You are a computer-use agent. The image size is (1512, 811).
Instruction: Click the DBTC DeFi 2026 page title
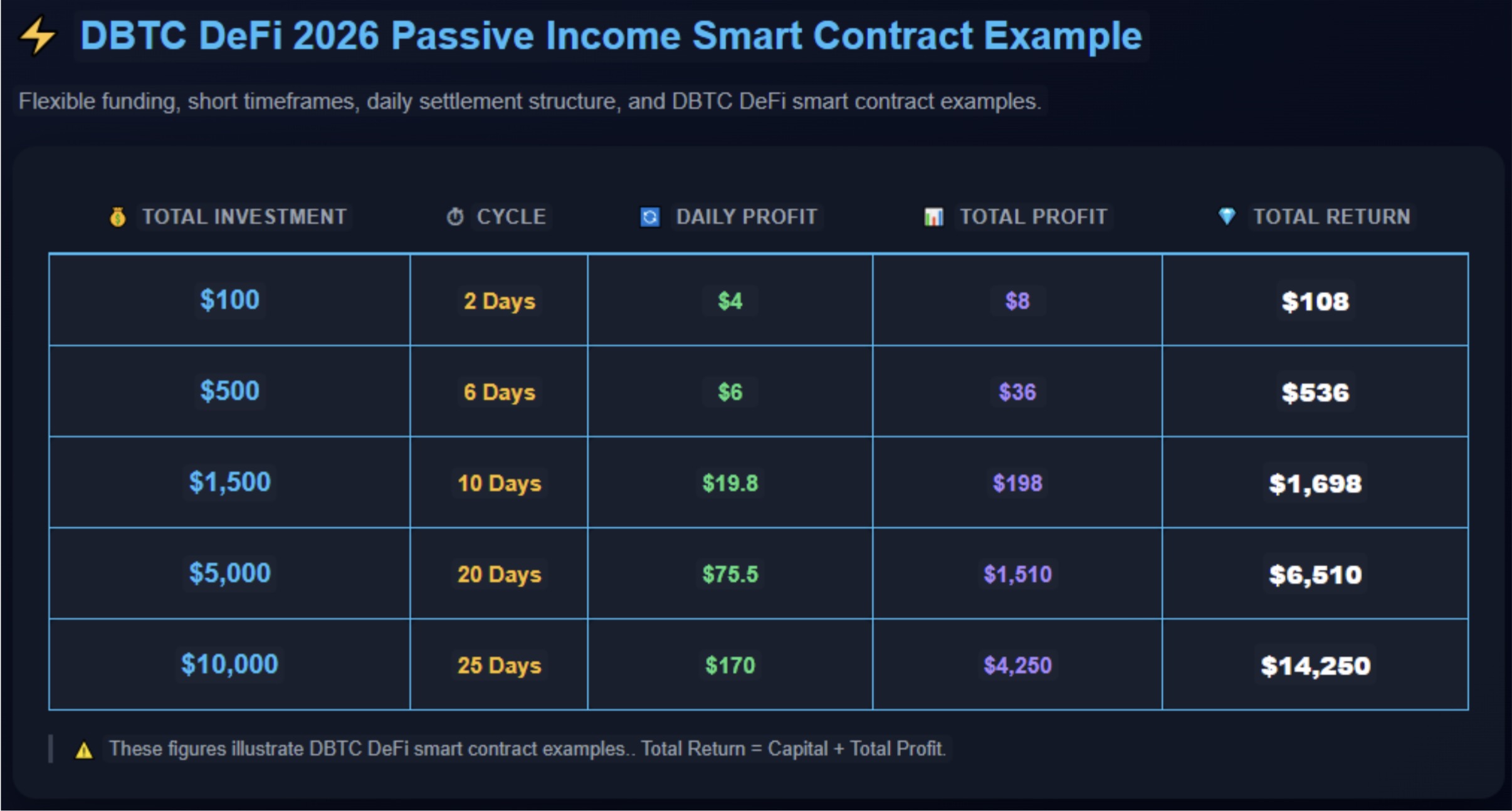(x=611, y=36)
